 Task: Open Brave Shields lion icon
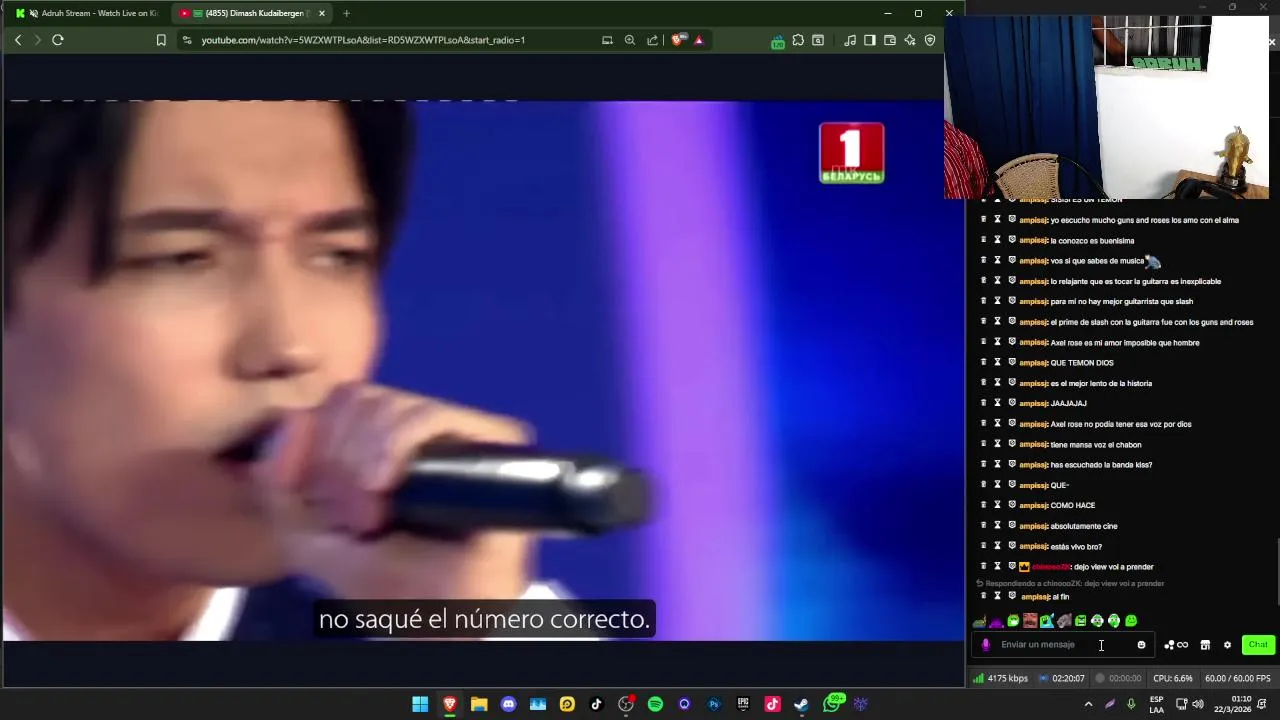pos(678,40)
